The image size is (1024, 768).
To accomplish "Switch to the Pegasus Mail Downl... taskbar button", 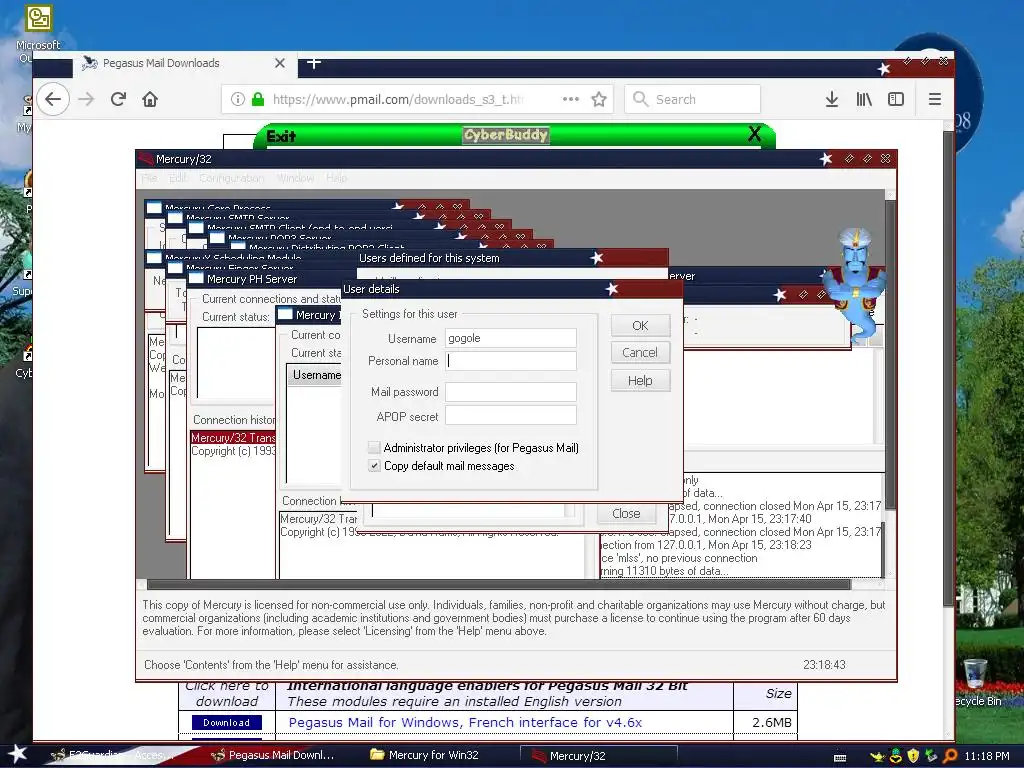I will [281, 756].
